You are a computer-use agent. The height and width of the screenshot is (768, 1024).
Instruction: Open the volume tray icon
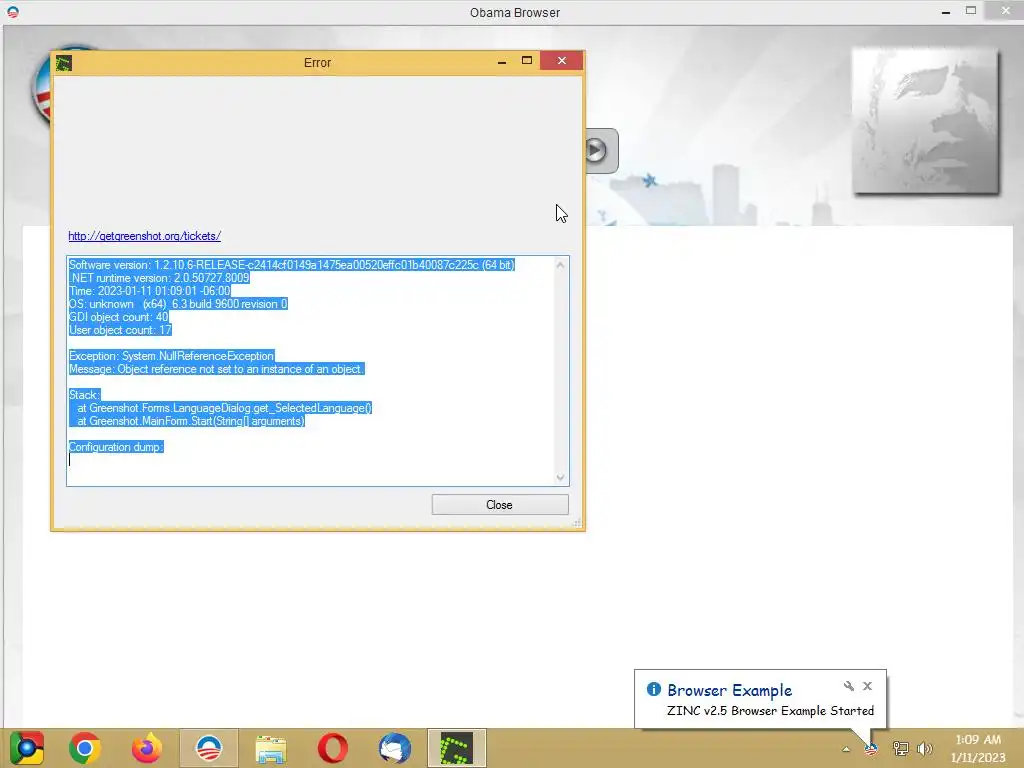click(x=925, y=748)
